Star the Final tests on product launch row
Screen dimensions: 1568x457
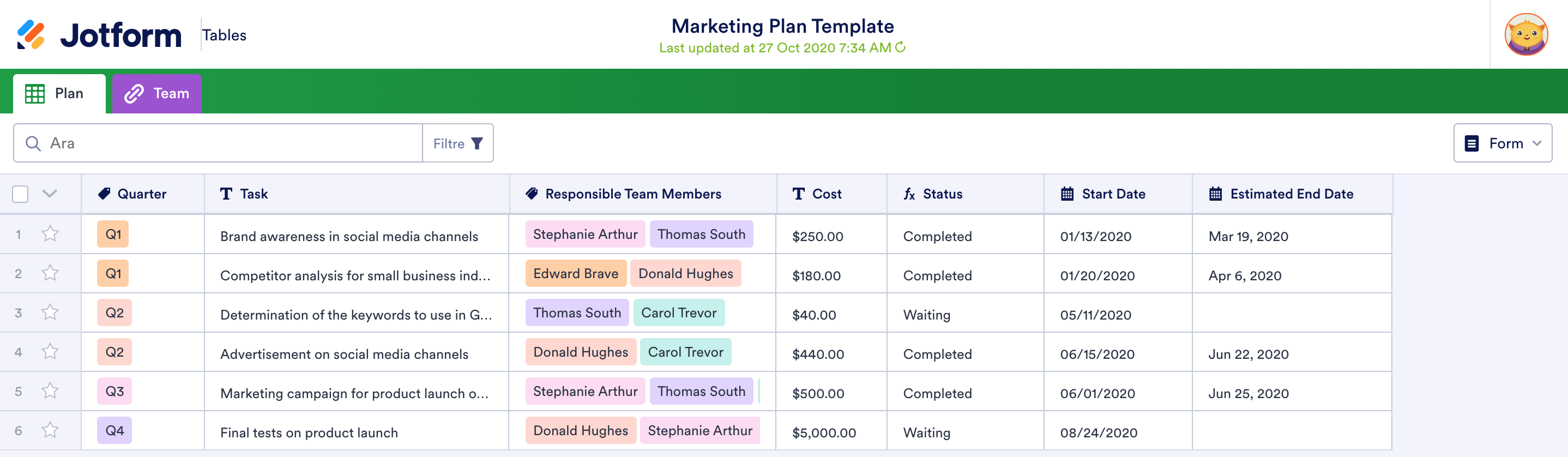pos(50,430)
